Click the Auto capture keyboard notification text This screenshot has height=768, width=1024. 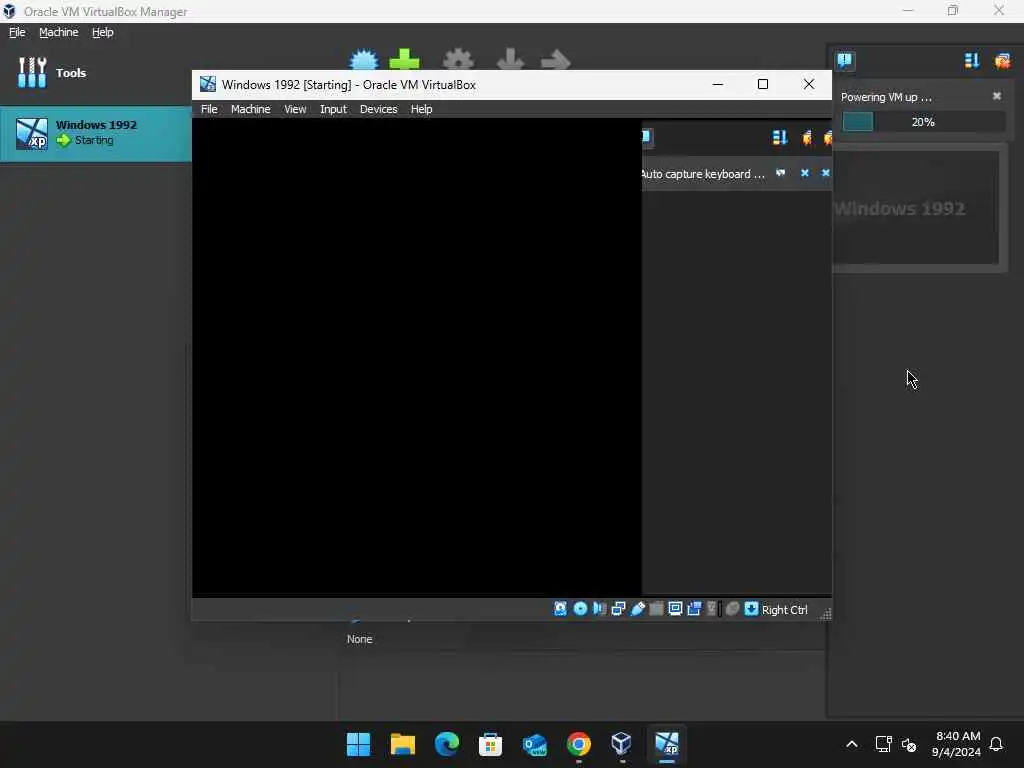tap(703, 174)
